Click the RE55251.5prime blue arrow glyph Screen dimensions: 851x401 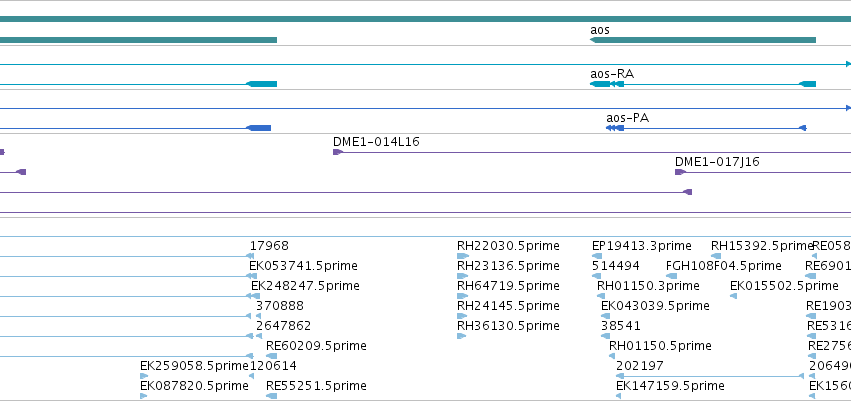point(271,396)
